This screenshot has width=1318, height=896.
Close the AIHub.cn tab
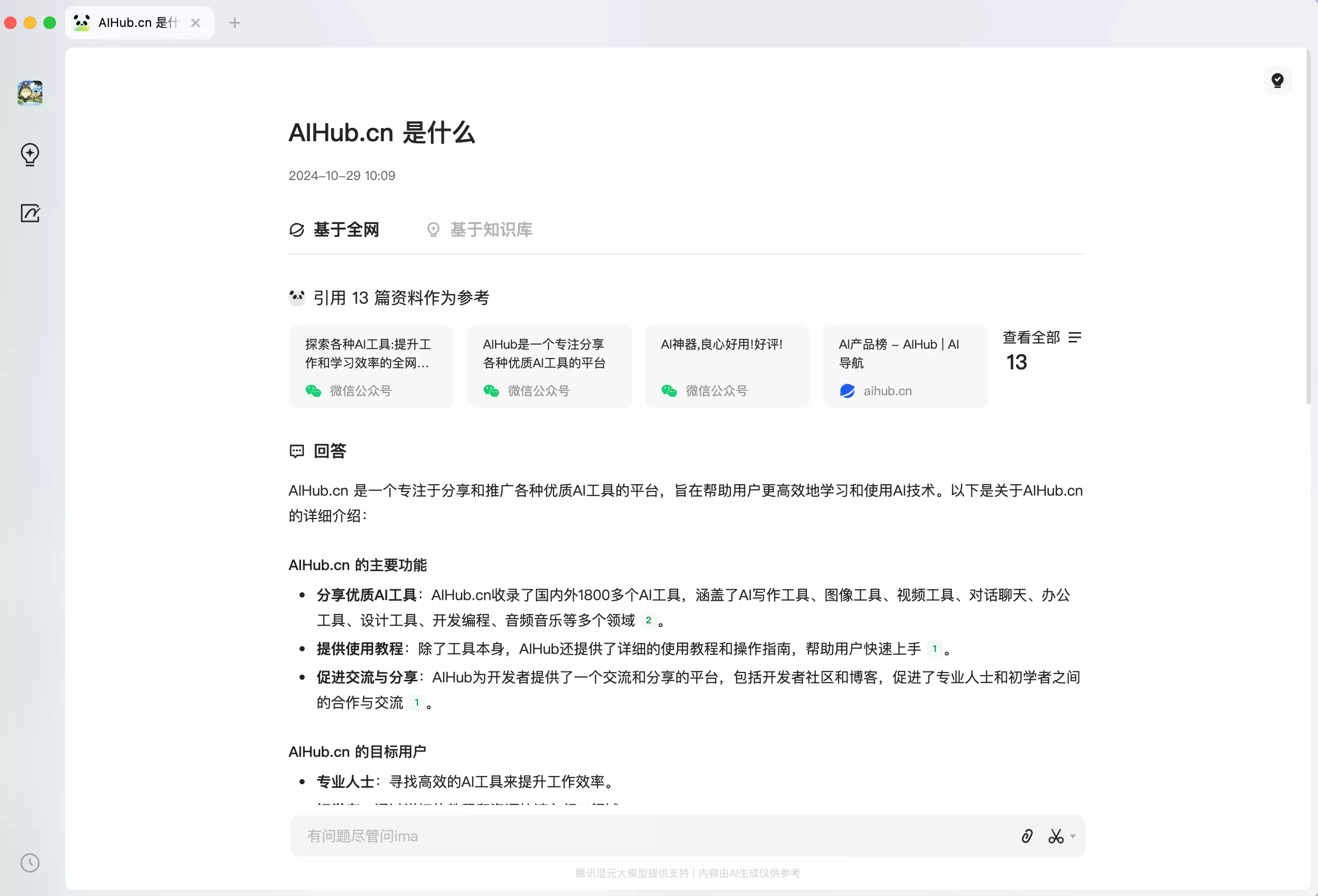[195, 23]
